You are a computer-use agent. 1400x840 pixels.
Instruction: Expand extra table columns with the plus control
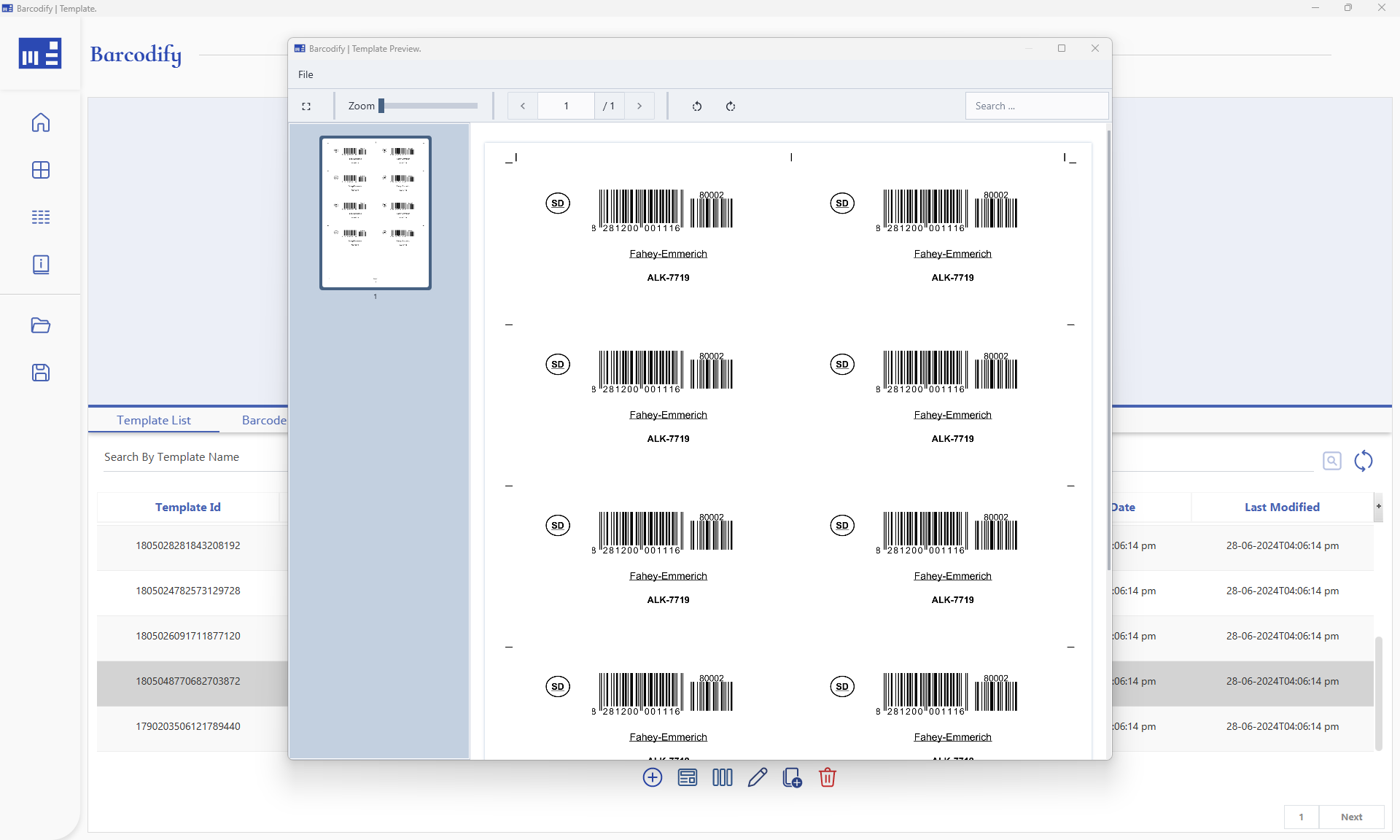point(1379,507)
